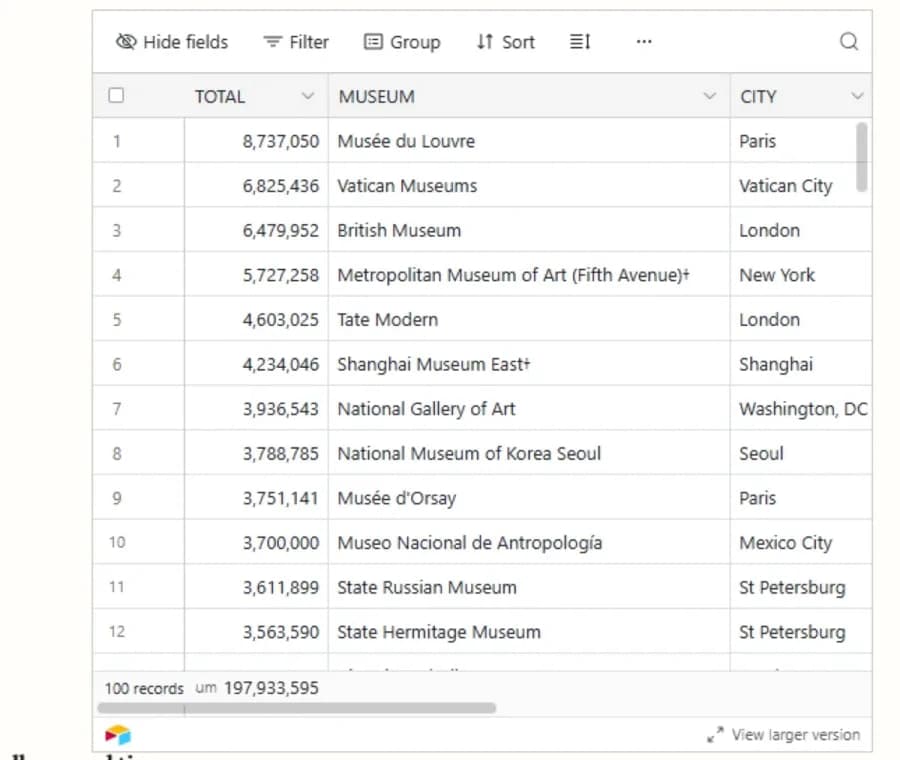
Task: Select Museo Nacional de Antropología cell
Action: [529, 542]
